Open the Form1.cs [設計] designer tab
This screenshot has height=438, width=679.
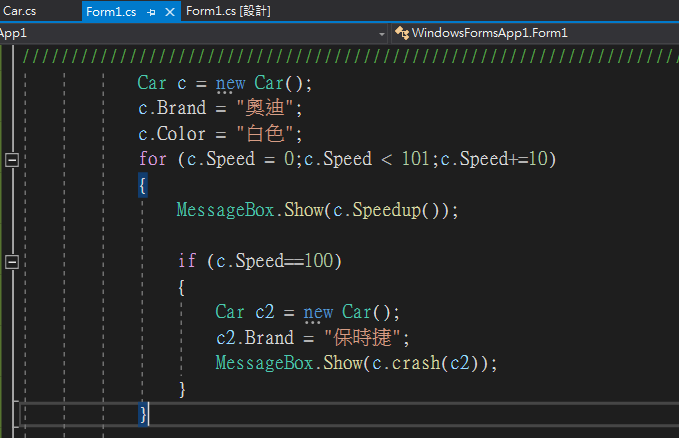point(228,11)
